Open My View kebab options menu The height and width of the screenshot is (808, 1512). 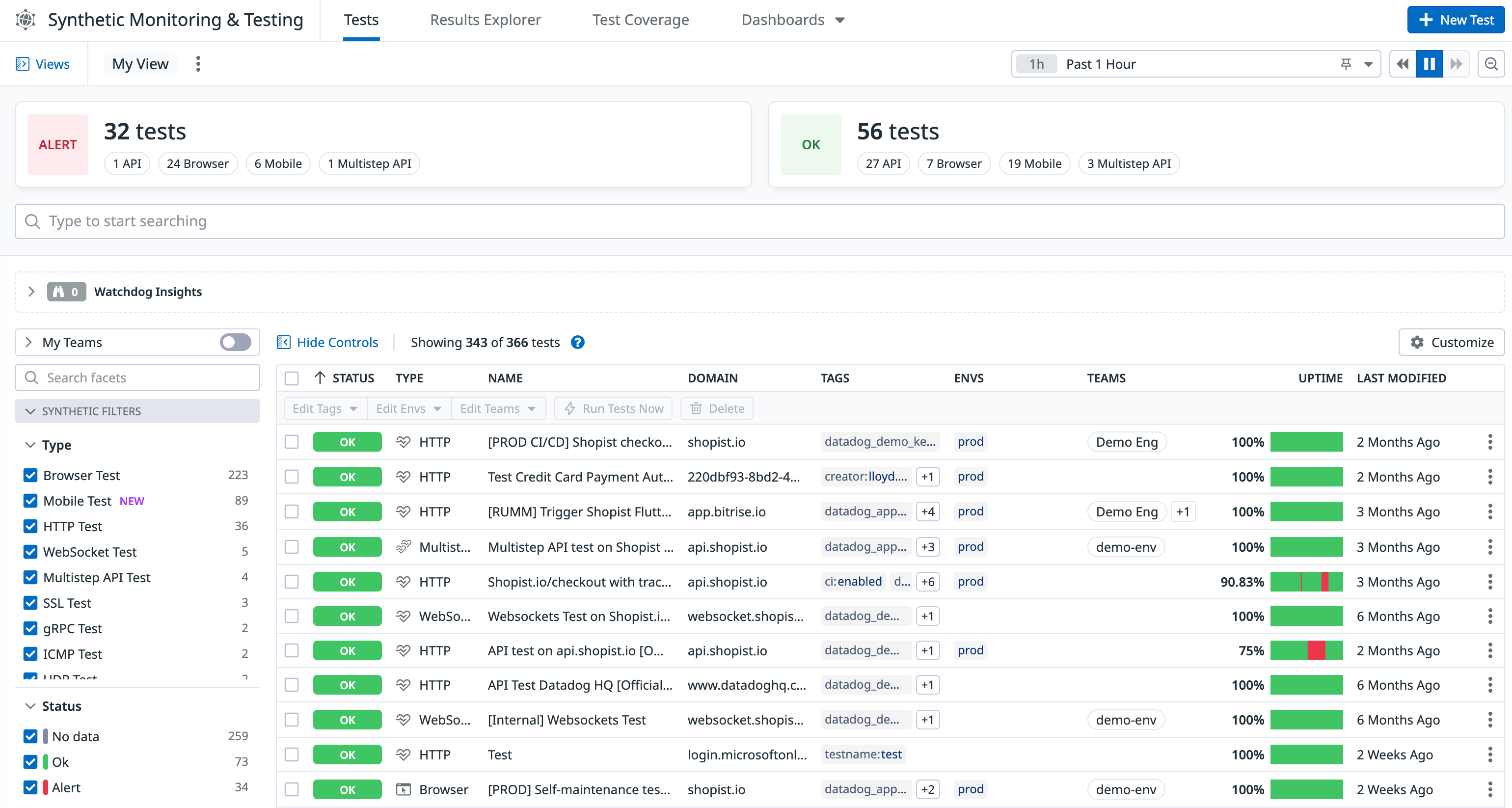click(198, 64)
